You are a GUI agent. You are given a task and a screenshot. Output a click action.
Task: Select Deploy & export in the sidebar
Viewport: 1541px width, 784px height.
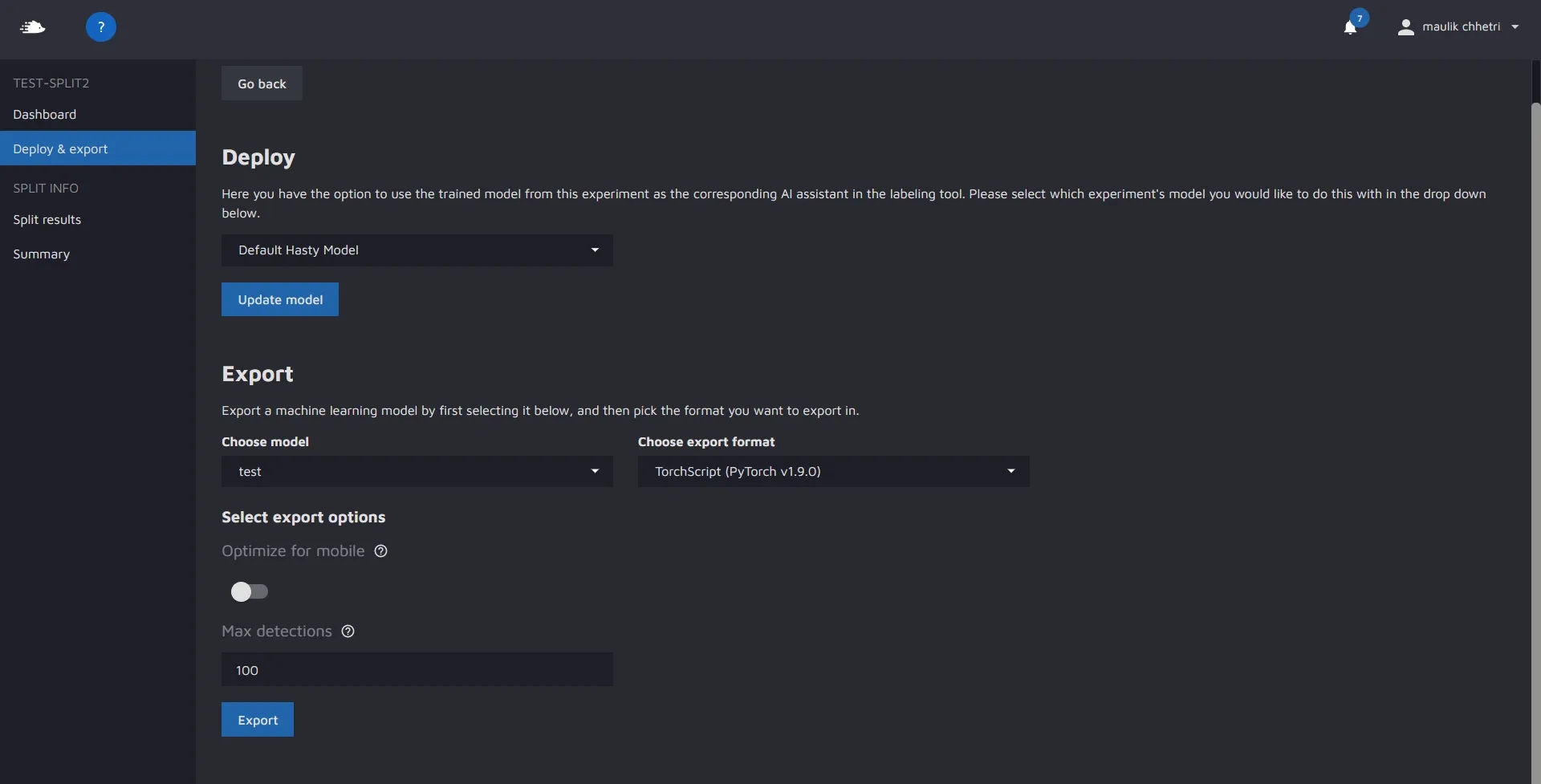pyautogui.click(x=61, y=149)
